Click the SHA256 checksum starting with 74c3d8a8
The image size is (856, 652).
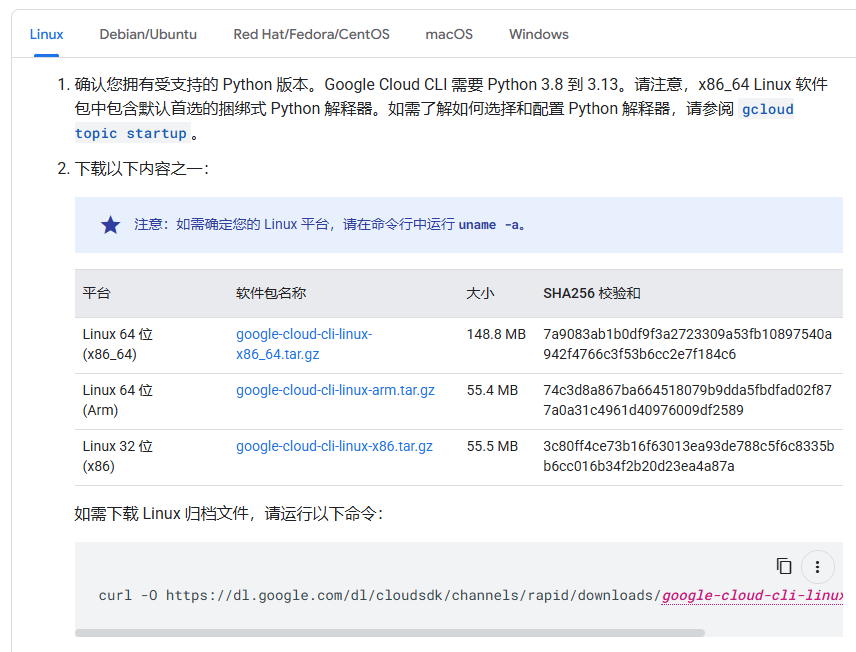tap(687, 400)
